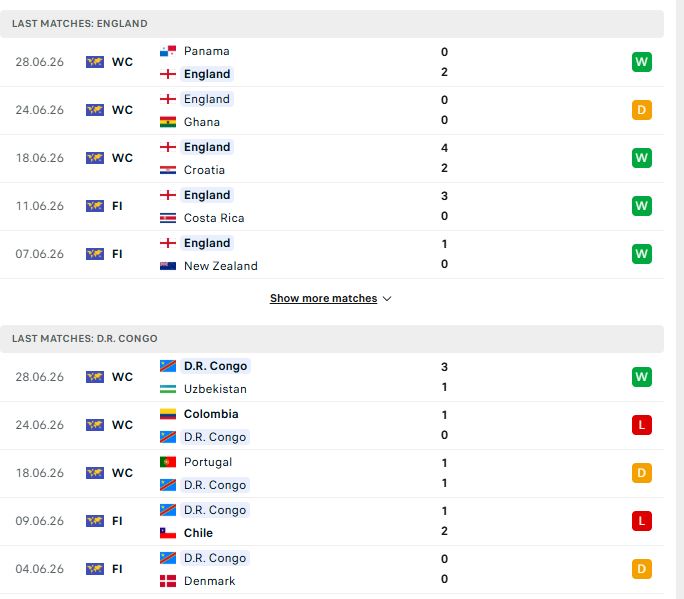
Task: Select the Last Matches: D.R. Congo header
Action: pyautogui.click(x=332, y=339)
